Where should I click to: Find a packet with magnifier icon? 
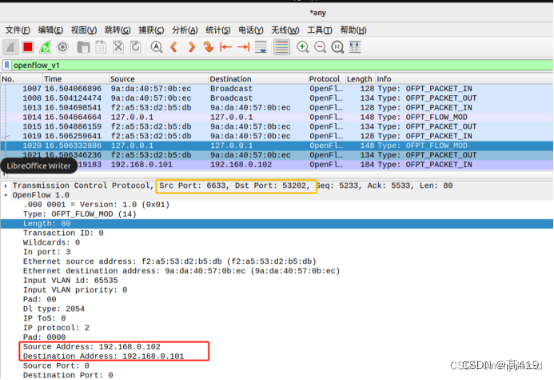point(157,47)
